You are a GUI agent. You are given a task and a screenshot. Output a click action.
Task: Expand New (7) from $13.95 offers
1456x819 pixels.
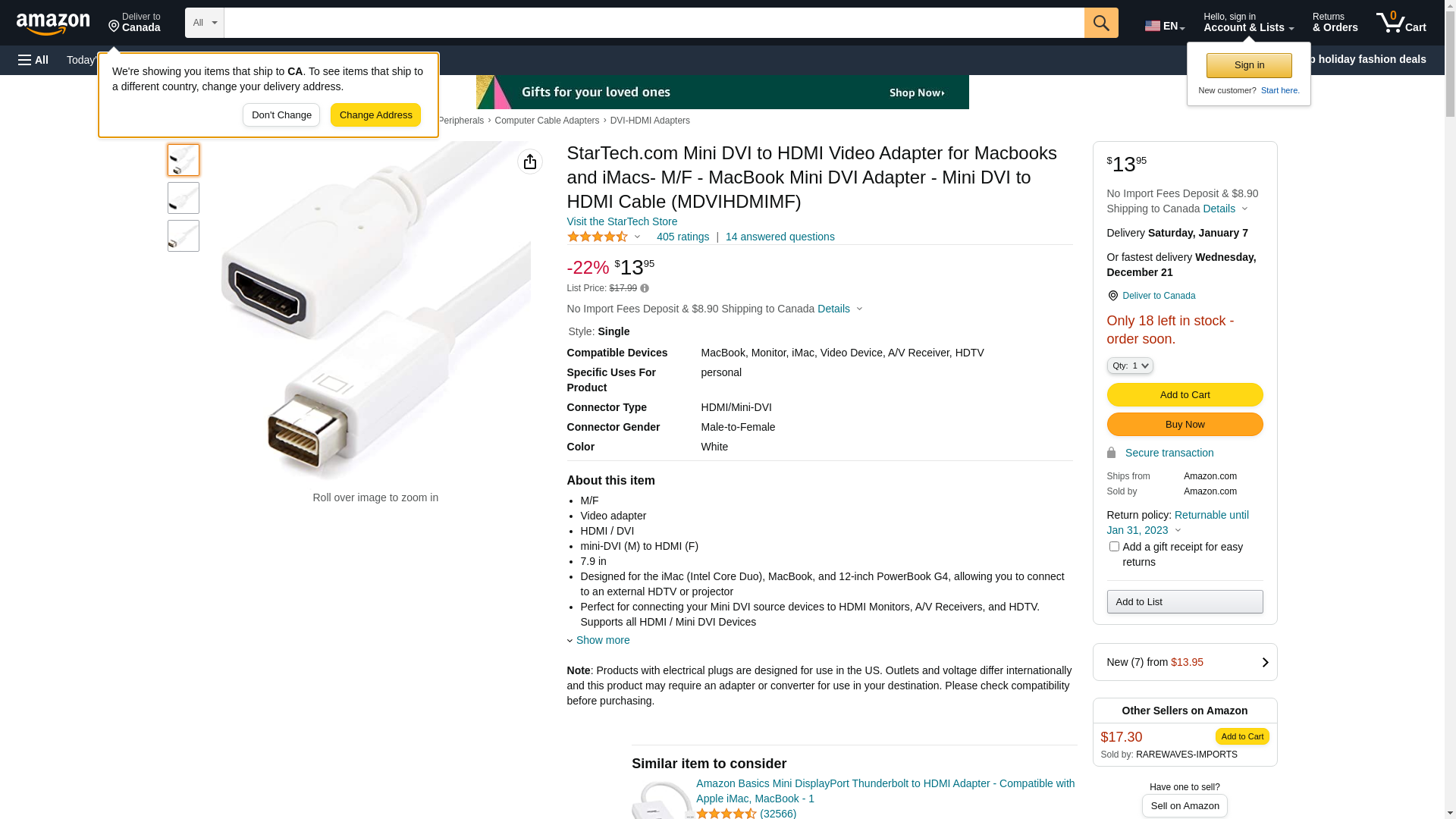tap(1185, 662)
